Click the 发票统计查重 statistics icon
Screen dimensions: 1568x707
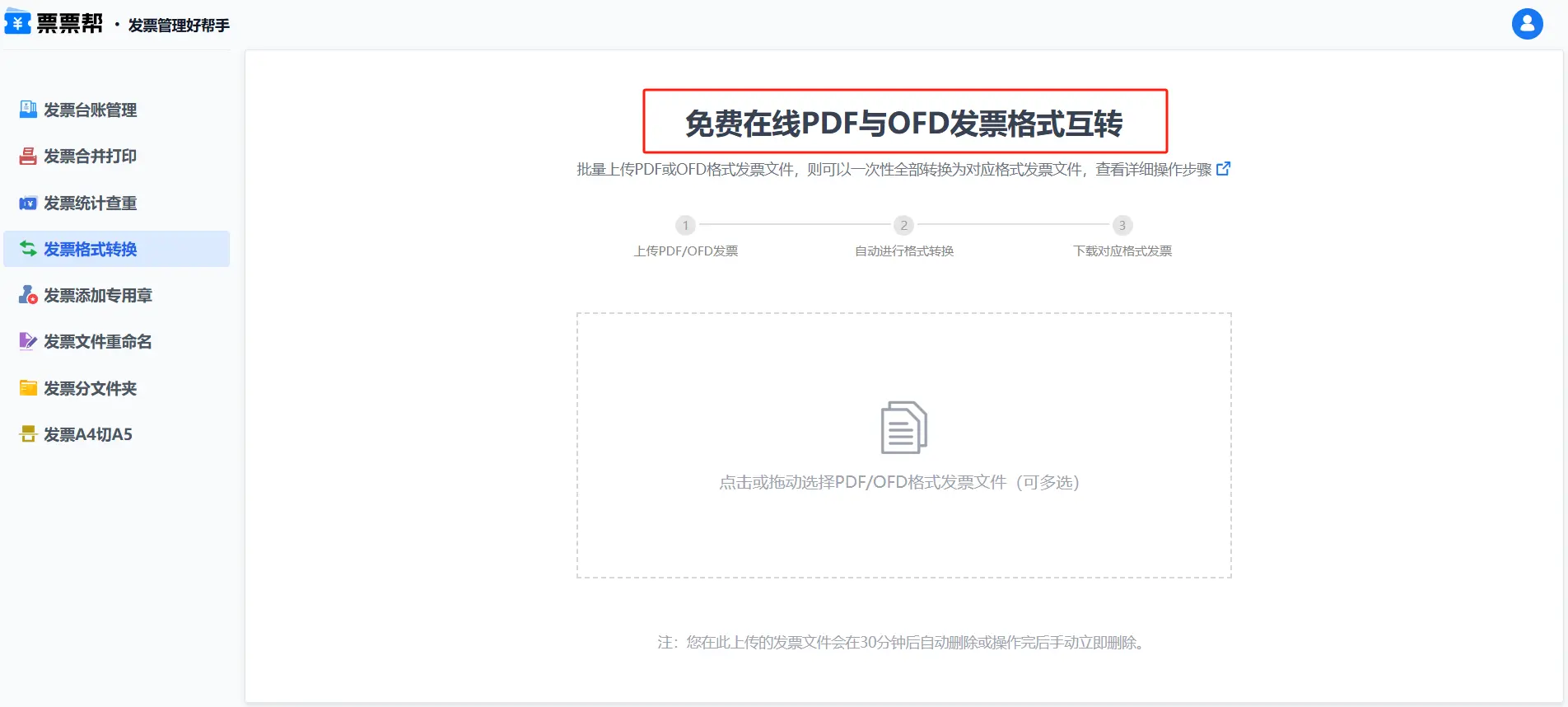[x=28, y=203]
